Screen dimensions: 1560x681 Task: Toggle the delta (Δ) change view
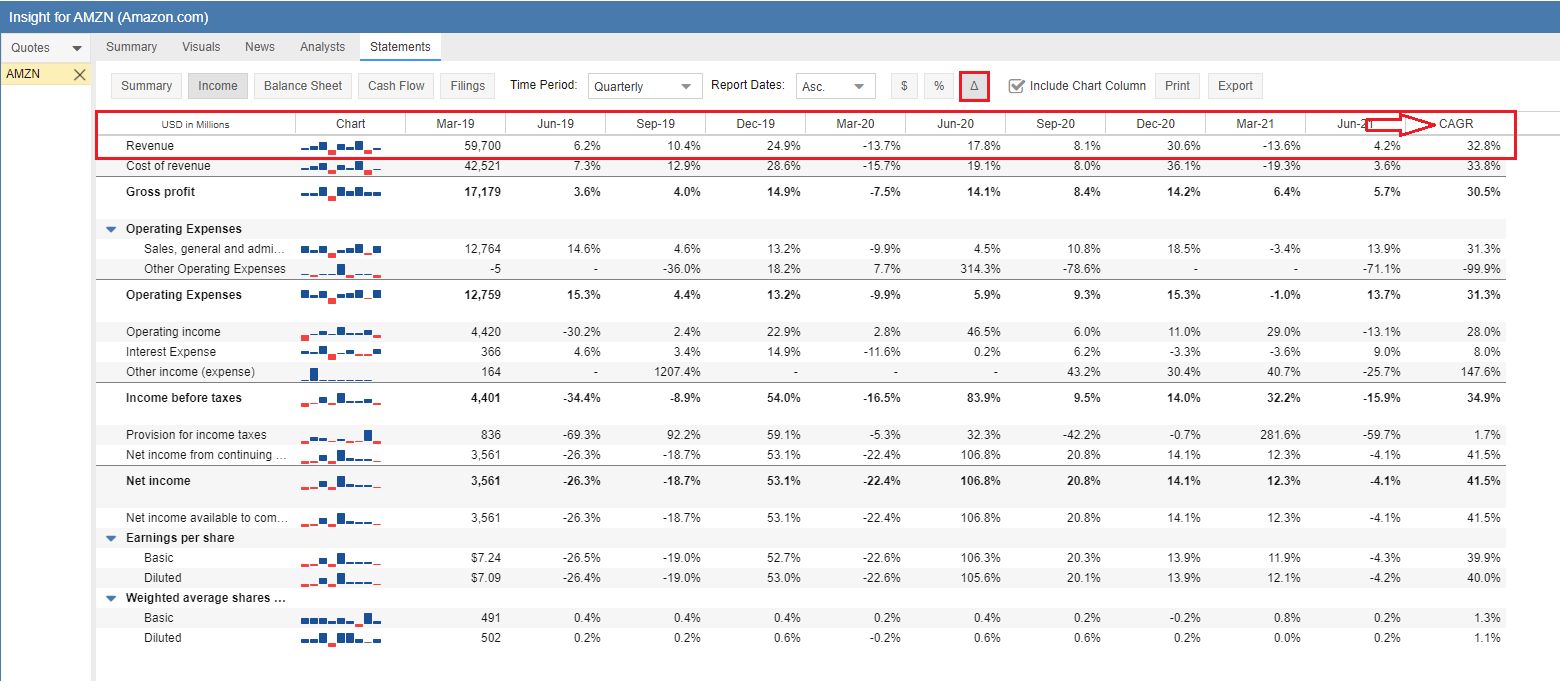[x=974, y=86]
